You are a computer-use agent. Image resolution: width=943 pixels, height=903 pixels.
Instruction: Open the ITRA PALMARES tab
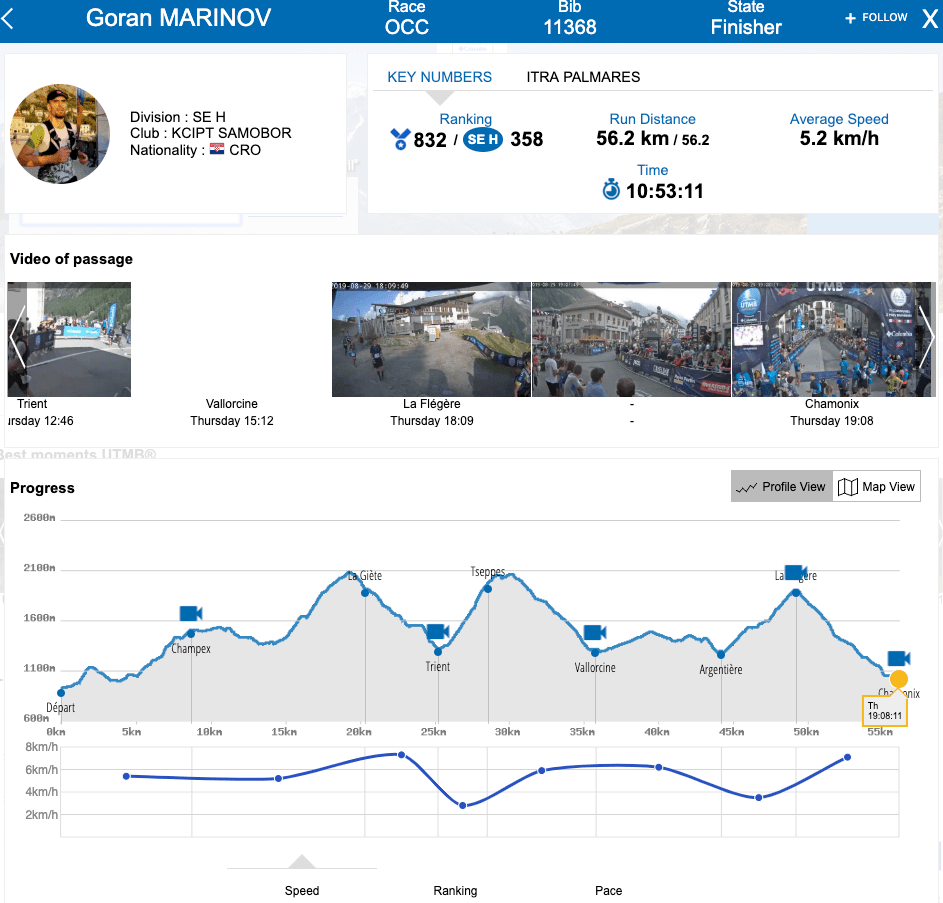click(583, 77)
